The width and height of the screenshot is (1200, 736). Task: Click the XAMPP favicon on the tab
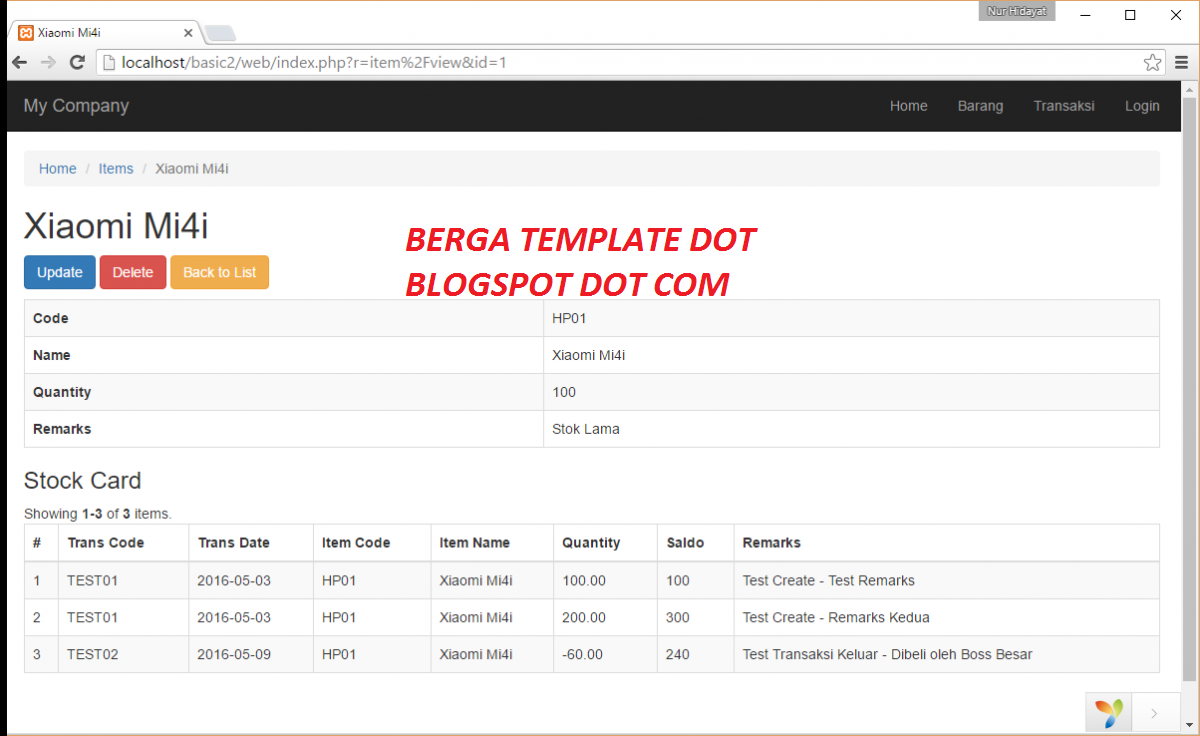pyautogui.click(x=26, y=32)
